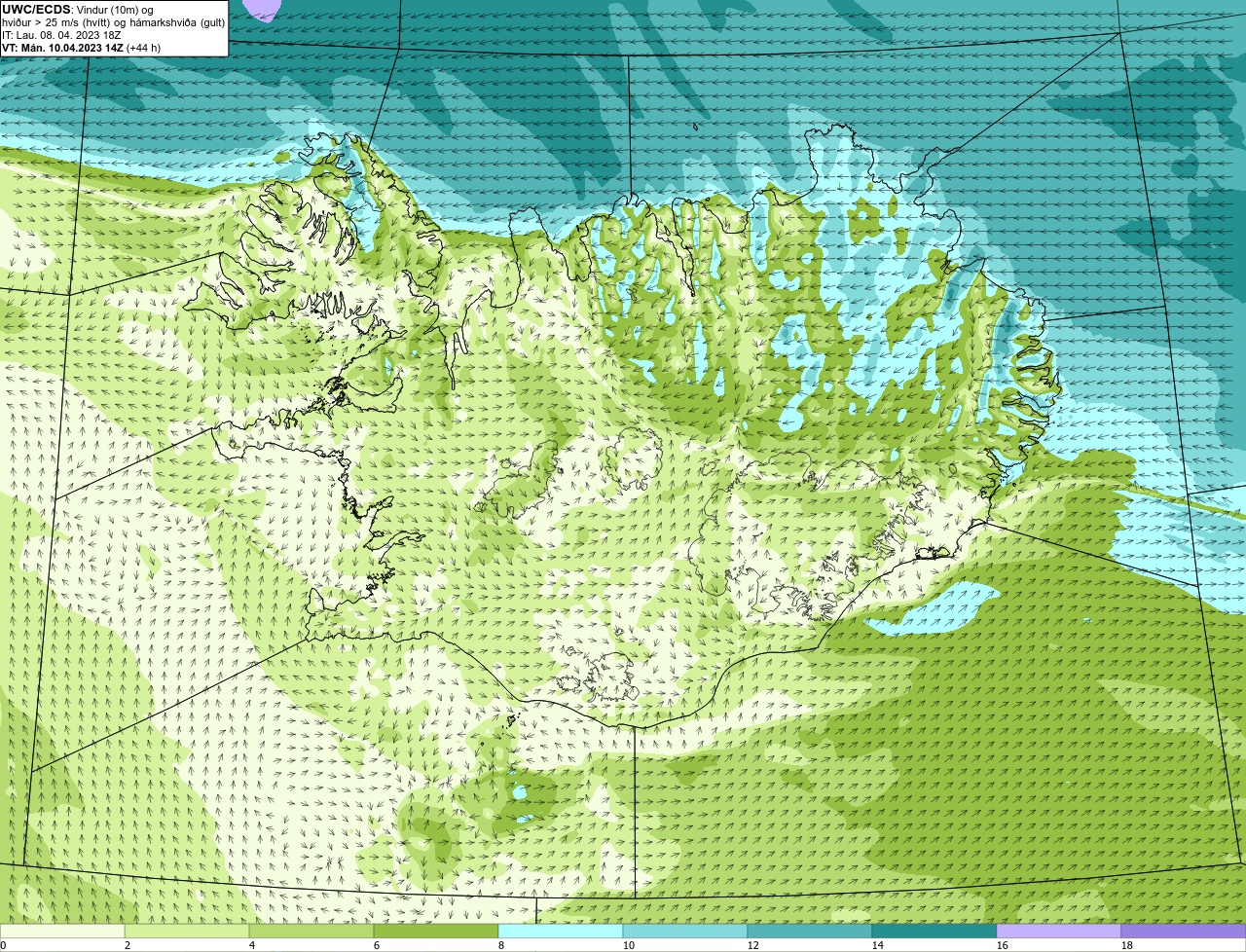Click the 4–6 m/s green legend swatch

click(311, 931)
